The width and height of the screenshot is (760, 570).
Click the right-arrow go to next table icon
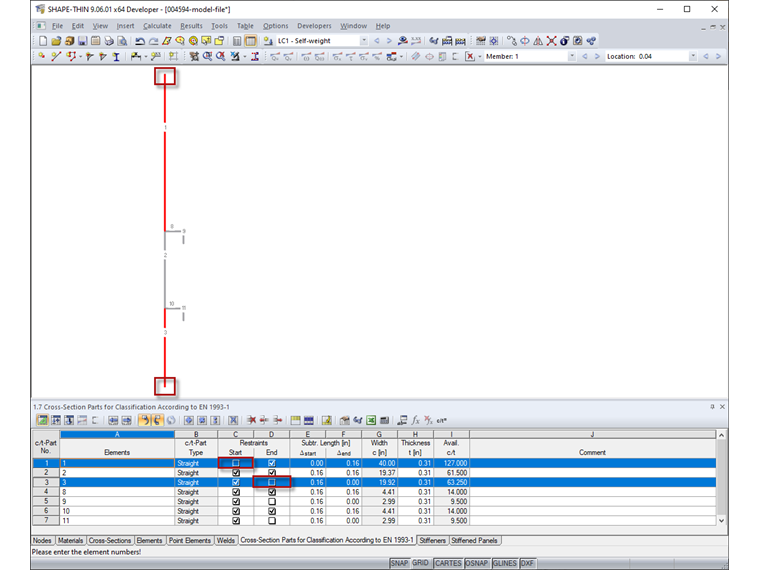[x=127, y=420]
